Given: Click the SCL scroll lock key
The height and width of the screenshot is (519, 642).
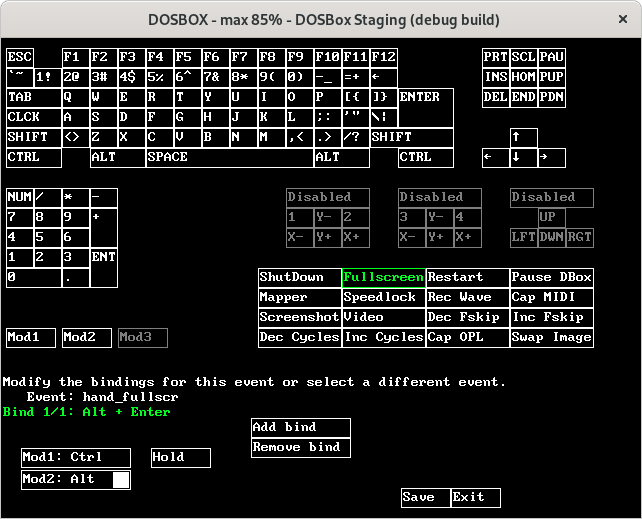Looking at the screenshot, I should point(524,57).
